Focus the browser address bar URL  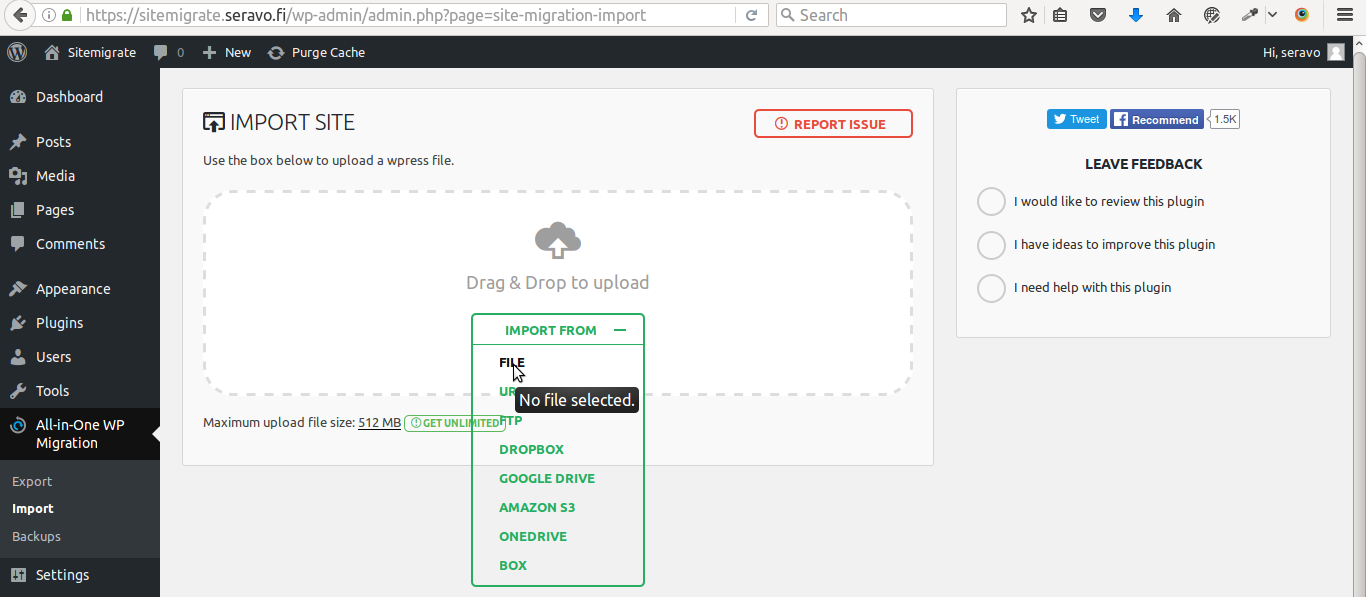pos(410,15)
